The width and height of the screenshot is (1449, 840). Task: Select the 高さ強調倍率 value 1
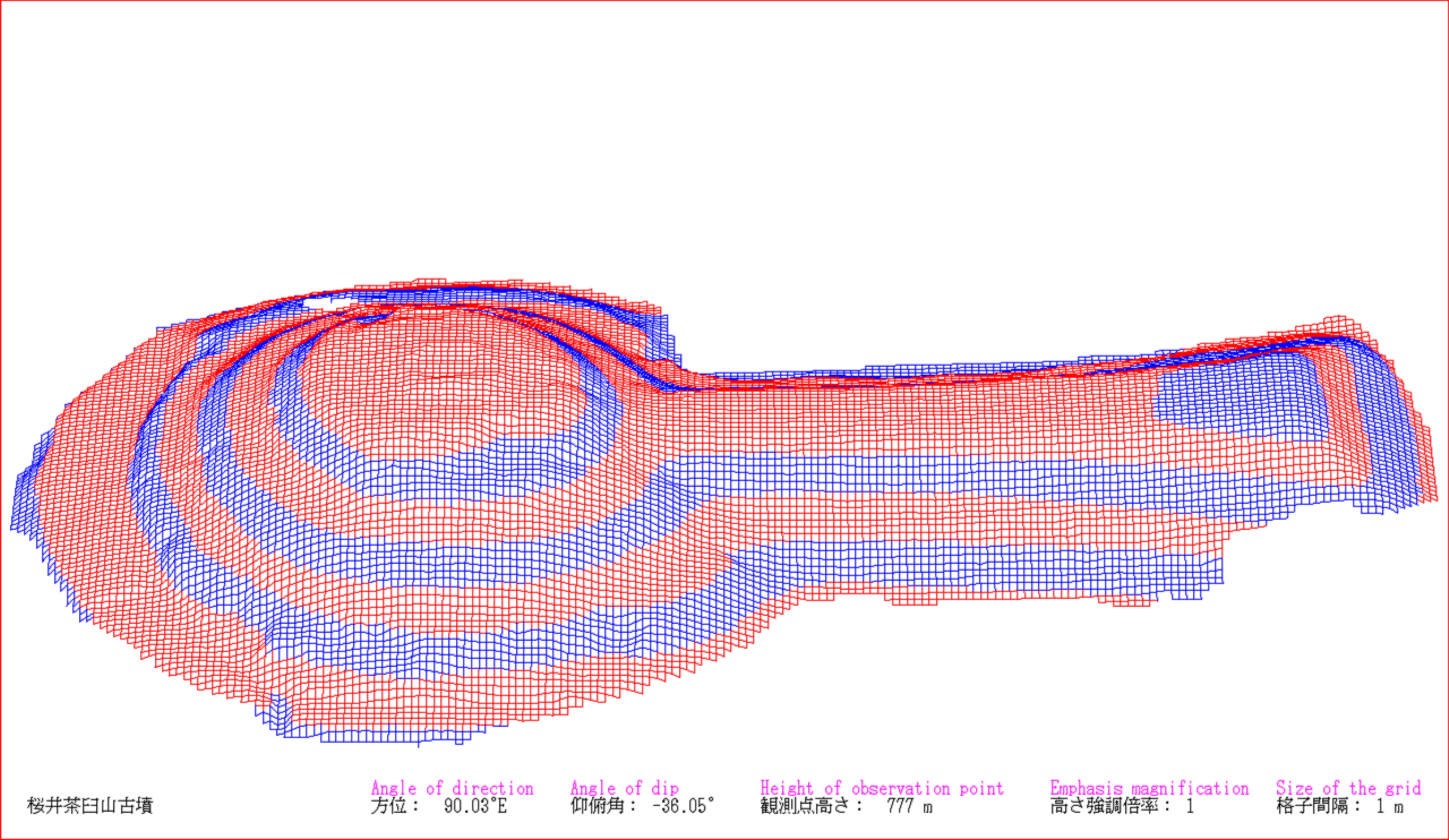(1190, 806)
